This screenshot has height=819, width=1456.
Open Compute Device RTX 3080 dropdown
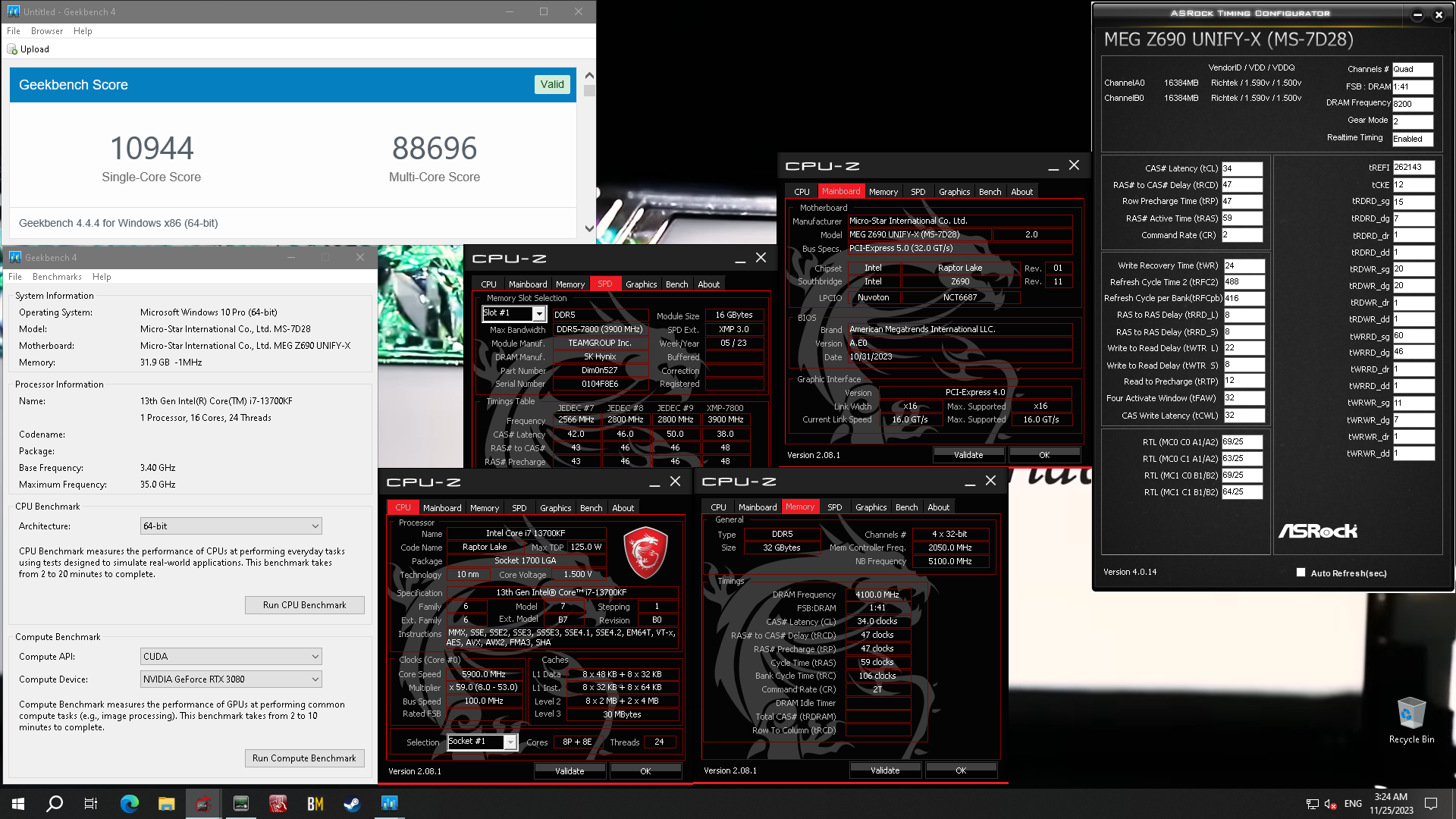(x=231, y=679)
